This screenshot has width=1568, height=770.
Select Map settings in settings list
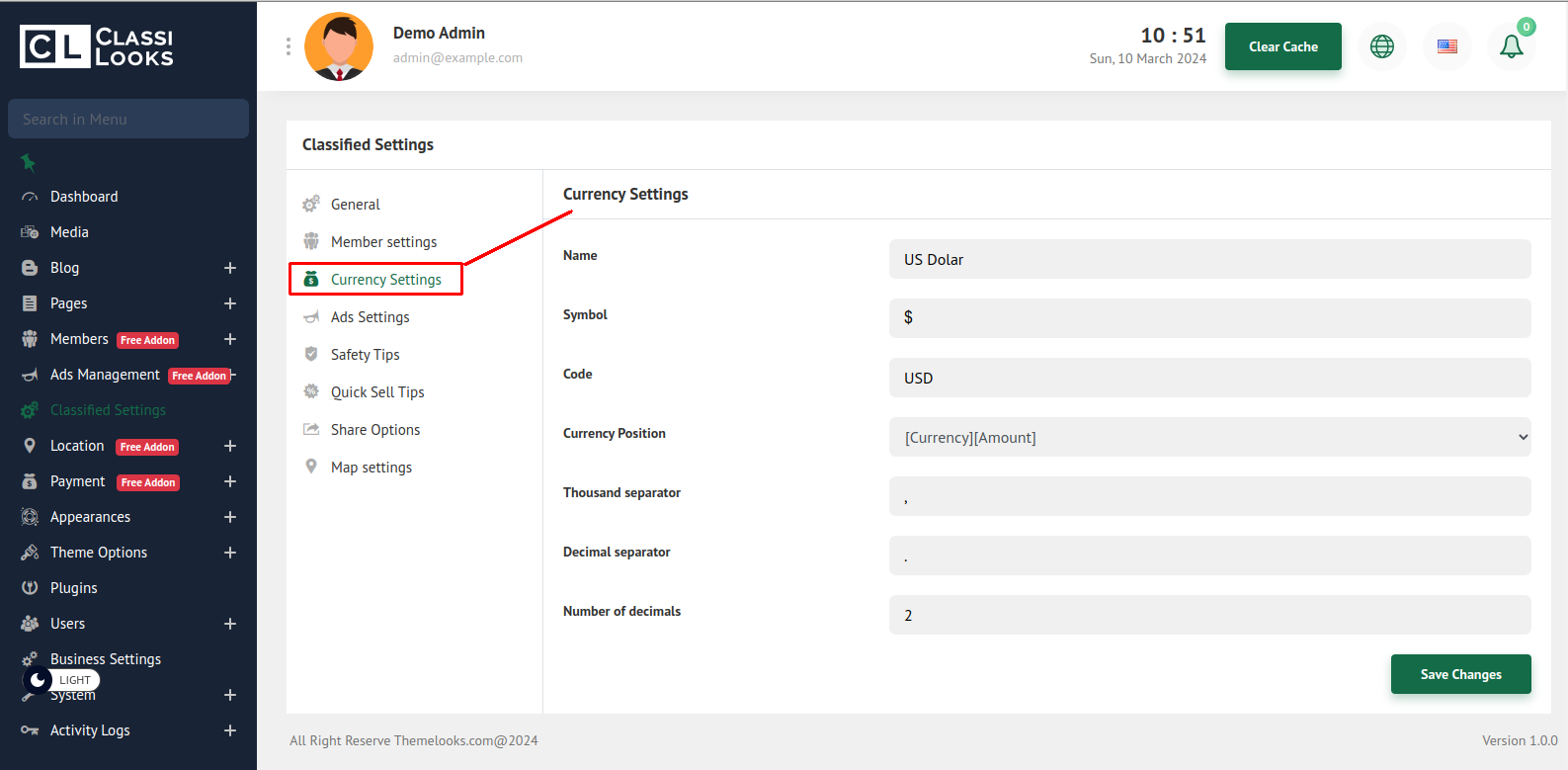371,468
